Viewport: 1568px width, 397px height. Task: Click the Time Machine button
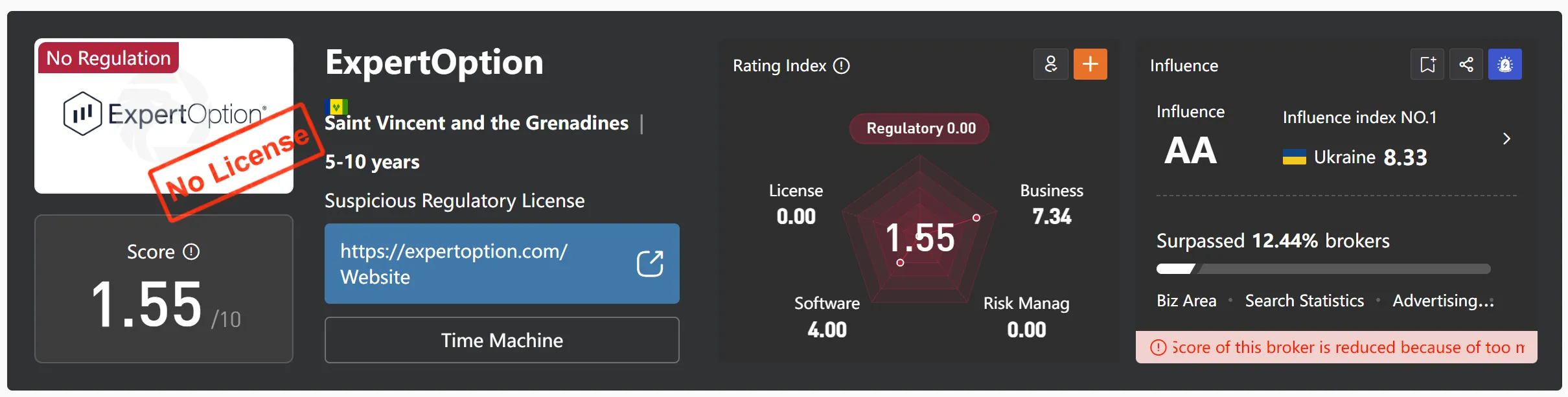coord(502,340)
